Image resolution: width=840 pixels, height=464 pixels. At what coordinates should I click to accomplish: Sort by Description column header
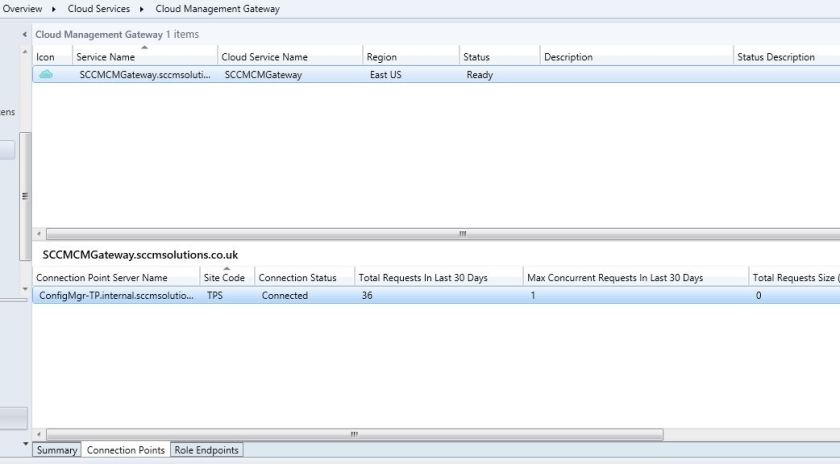(636, 57)
